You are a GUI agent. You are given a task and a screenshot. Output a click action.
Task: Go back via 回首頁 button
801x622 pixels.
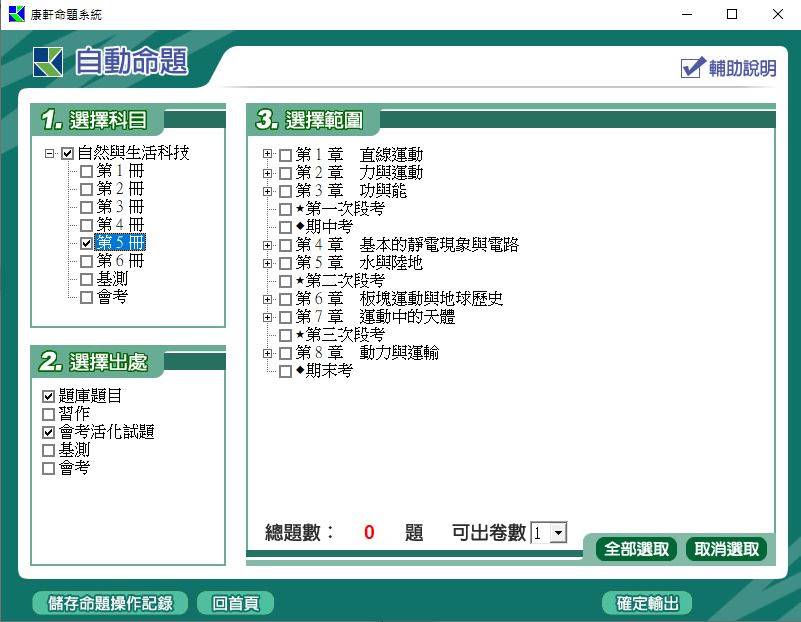pyautogui.click(x=235, y=604)
